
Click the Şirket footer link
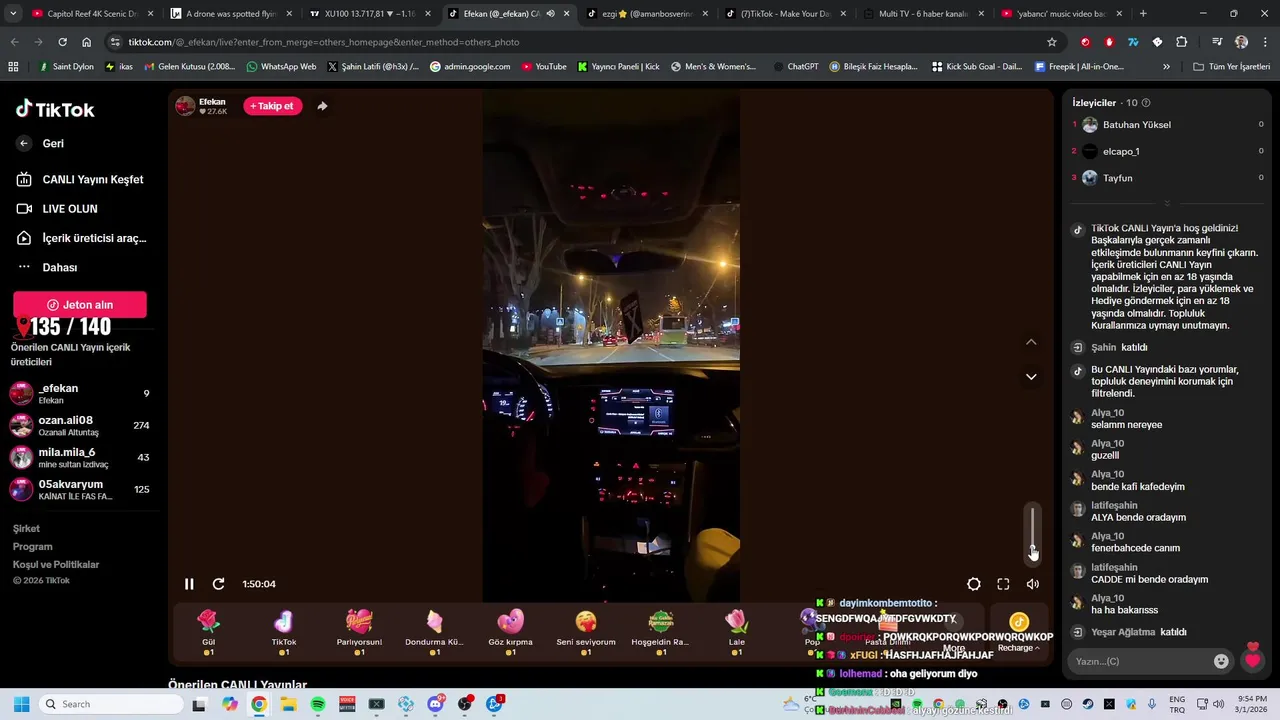coord(26,528)
